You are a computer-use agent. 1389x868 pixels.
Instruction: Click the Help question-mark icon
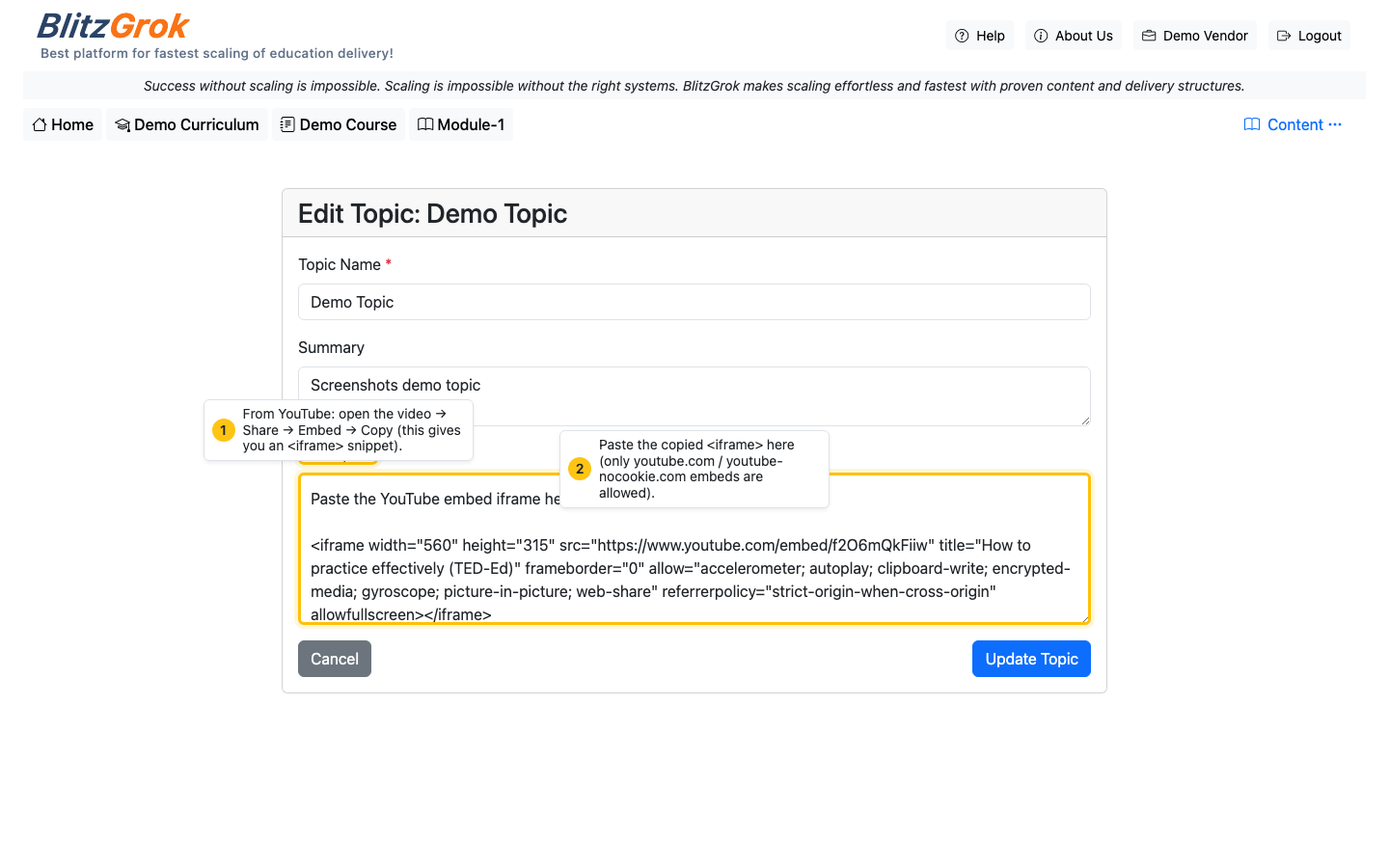tap(961, 35)
